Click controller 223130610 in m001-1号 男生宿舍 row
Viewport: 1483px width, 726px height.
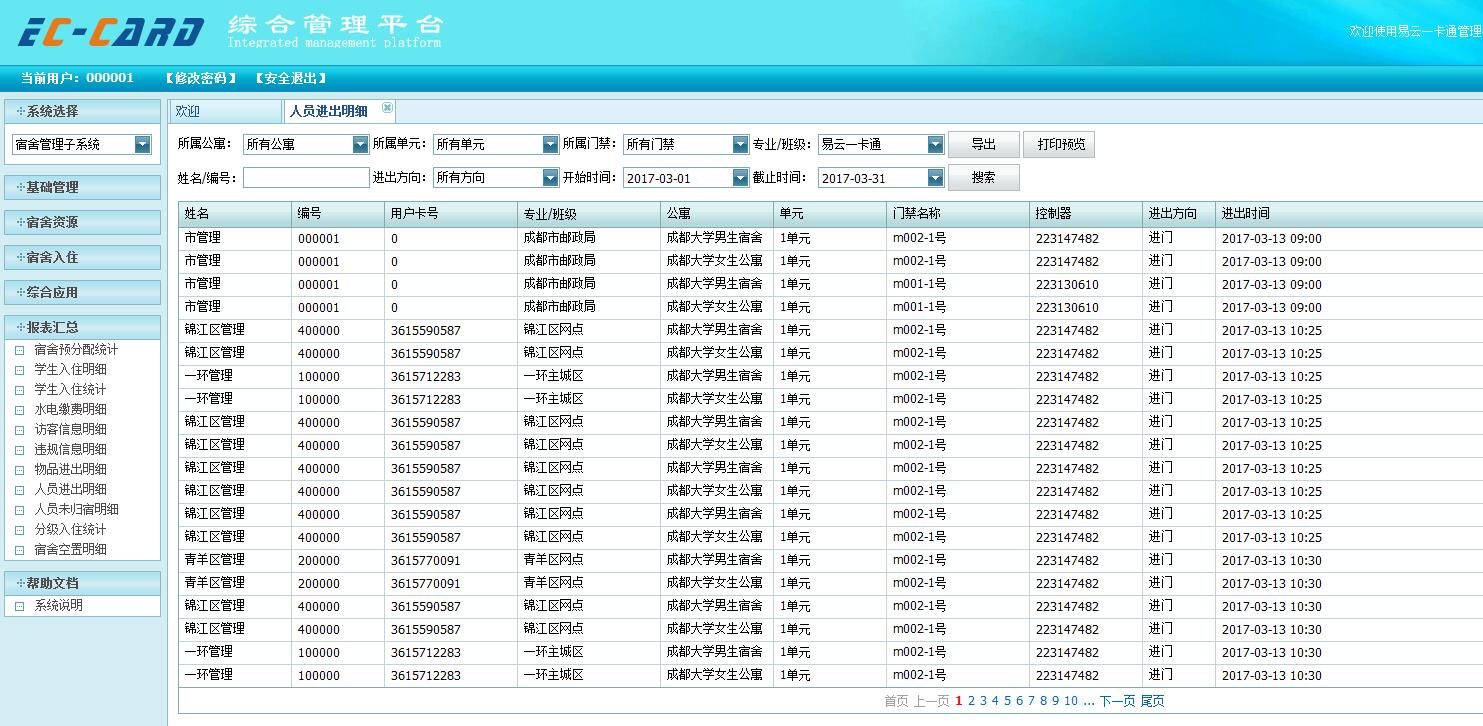[x=1067, y=284]
